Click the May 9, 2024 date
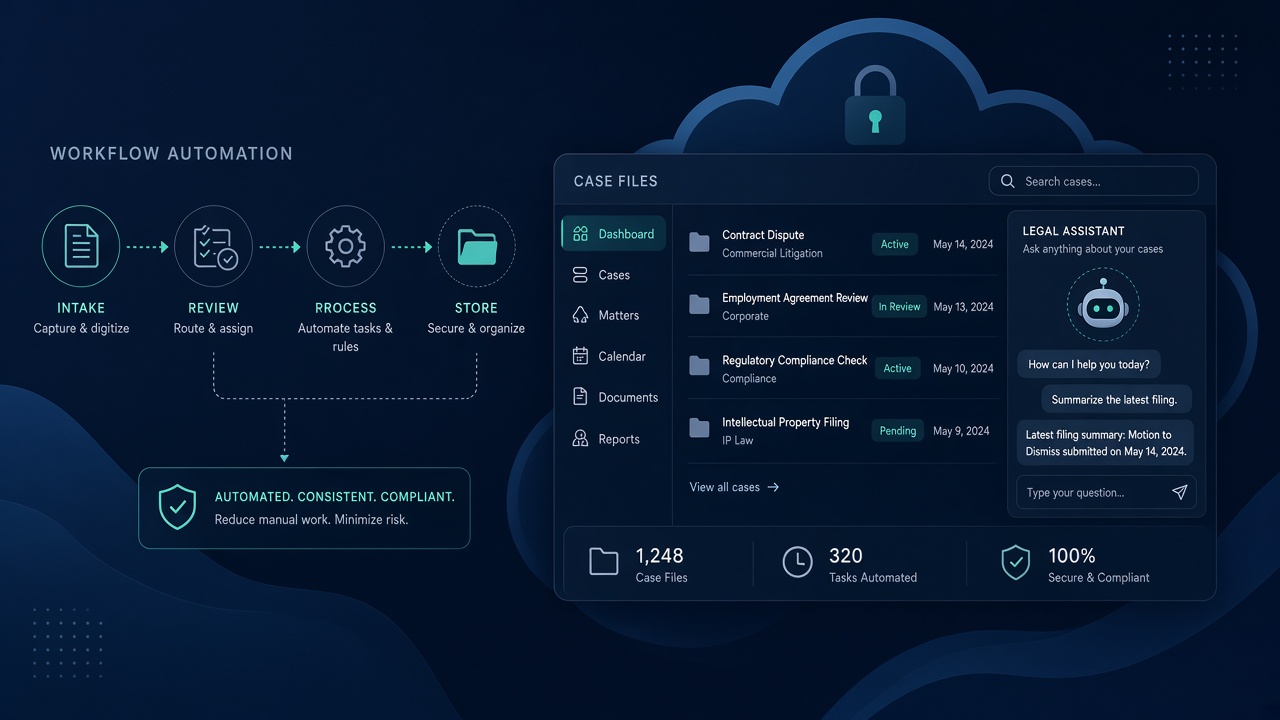 coord(961,431)
